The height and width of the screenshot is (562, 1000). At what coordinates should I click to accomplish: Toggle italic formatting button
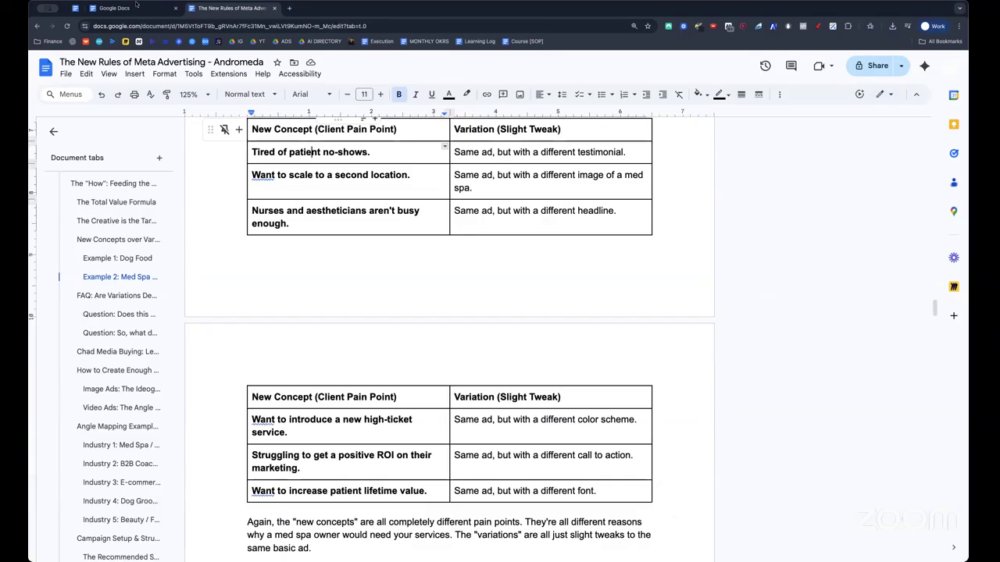click(415, 94)
